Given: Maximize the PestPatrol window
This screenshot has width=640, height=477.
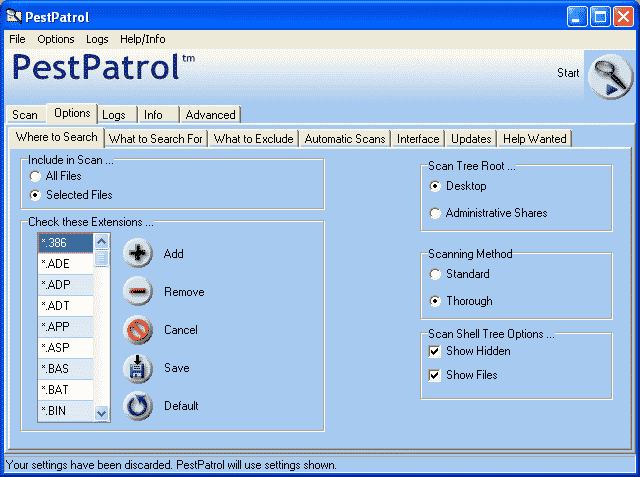Looking at the screenshot, I should pyautogui.click(x=600, y=17).
